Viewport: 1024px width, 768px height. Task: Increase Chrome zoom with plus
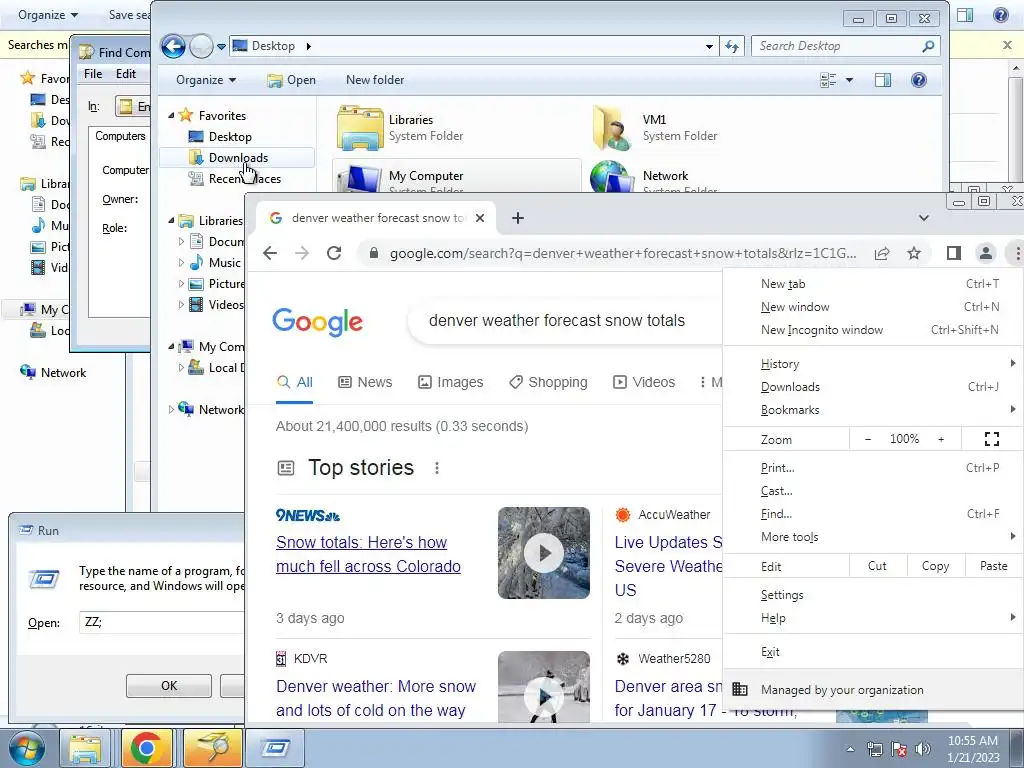[941, 440]
